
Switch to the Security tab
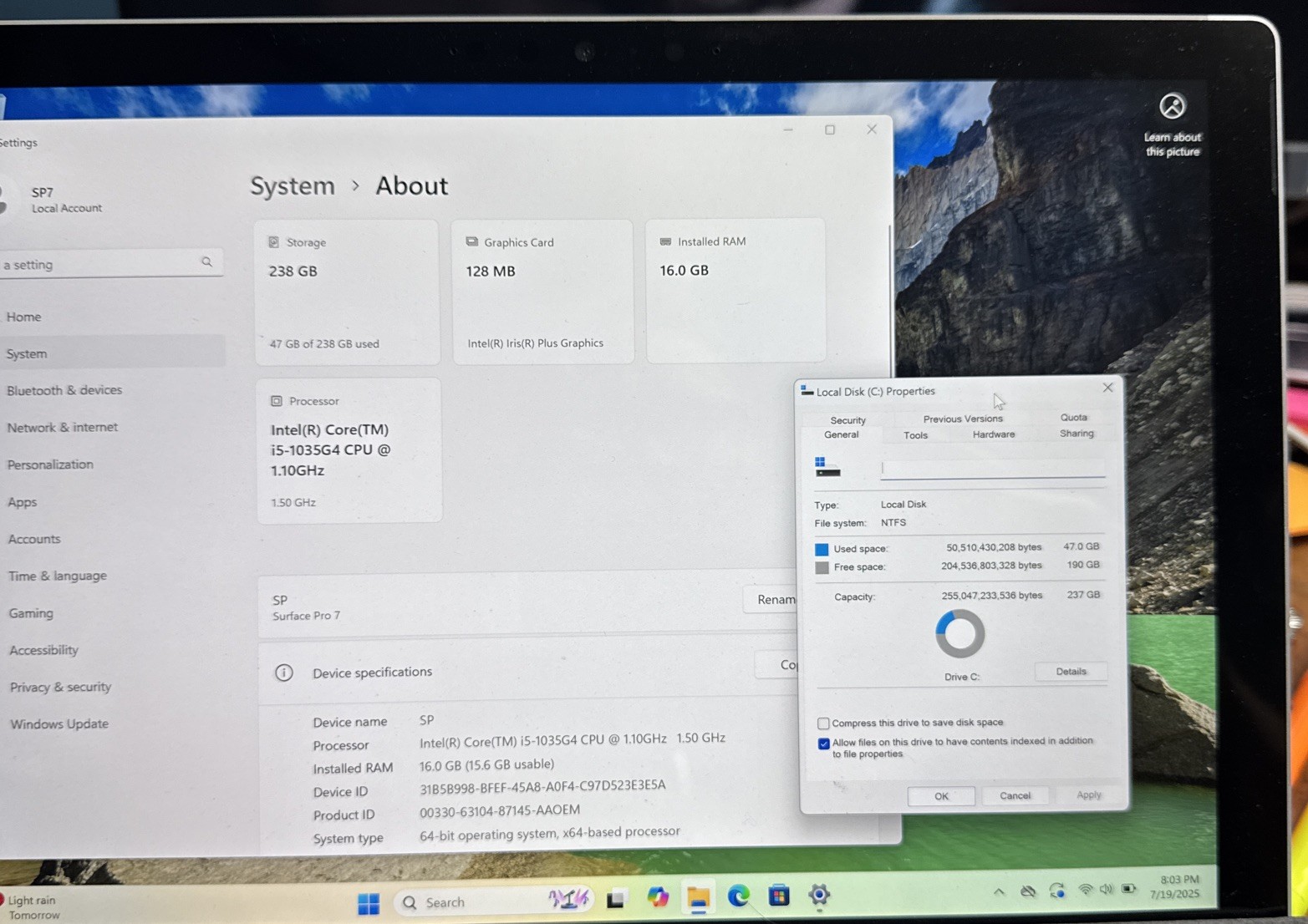pos(847,420)
